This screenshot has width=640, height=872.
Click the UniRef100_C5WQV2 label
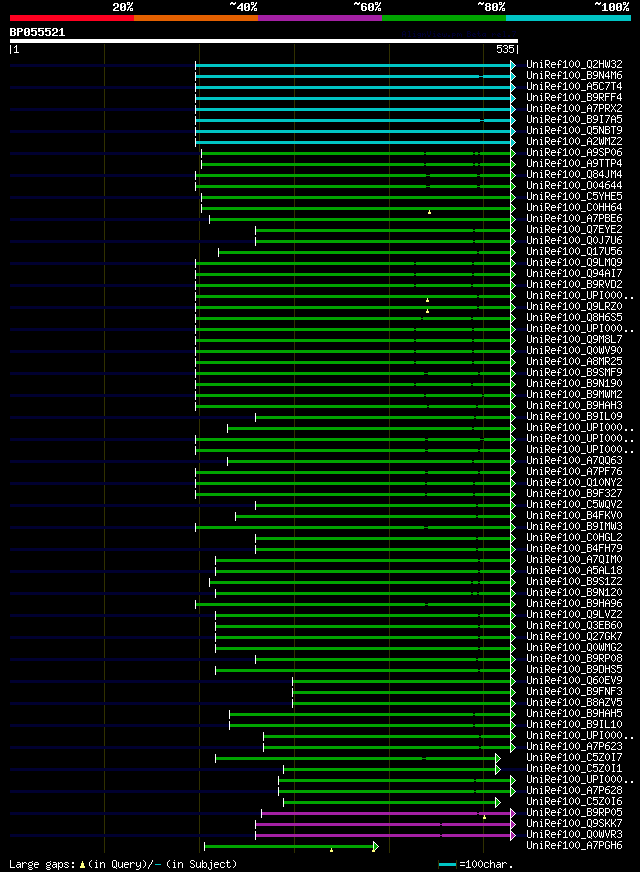574,505
